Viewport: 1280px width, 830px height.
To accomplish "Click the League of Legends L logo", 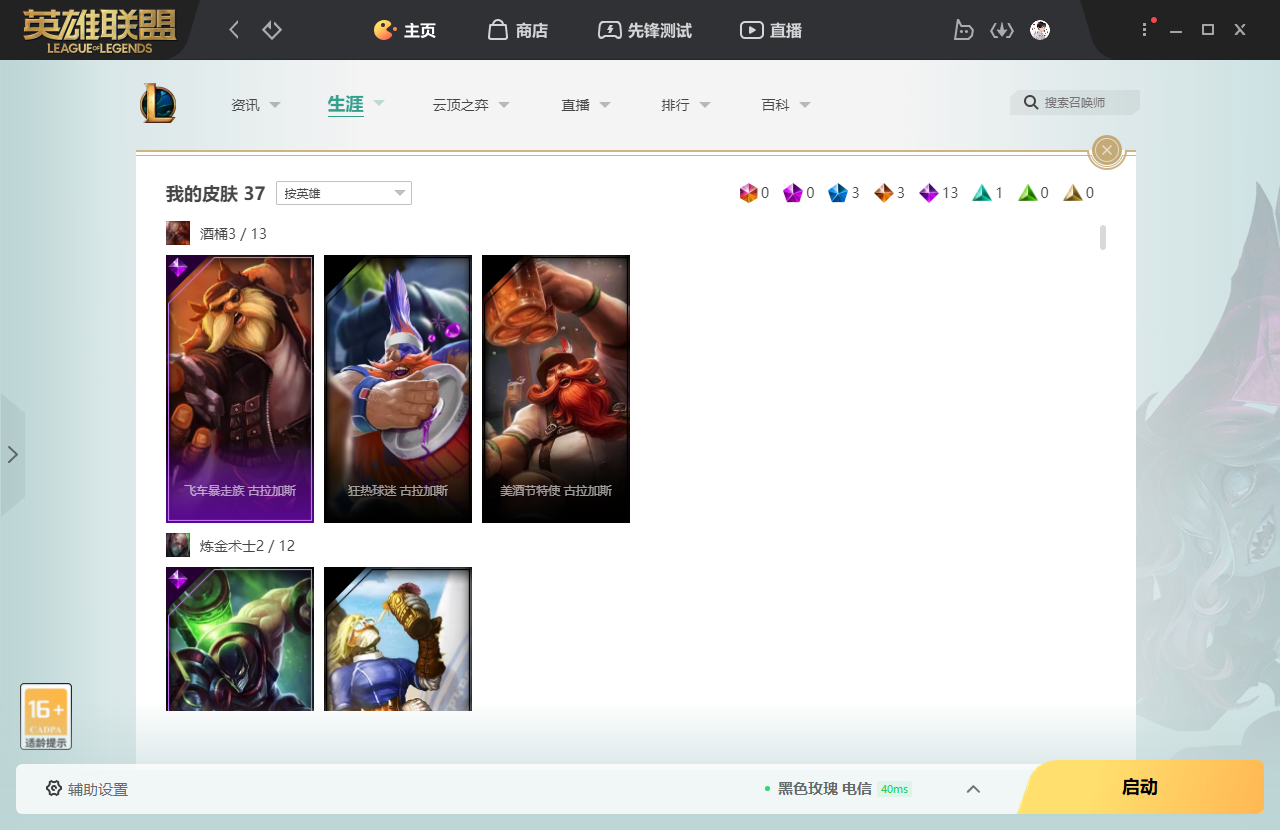I will 158,104.
